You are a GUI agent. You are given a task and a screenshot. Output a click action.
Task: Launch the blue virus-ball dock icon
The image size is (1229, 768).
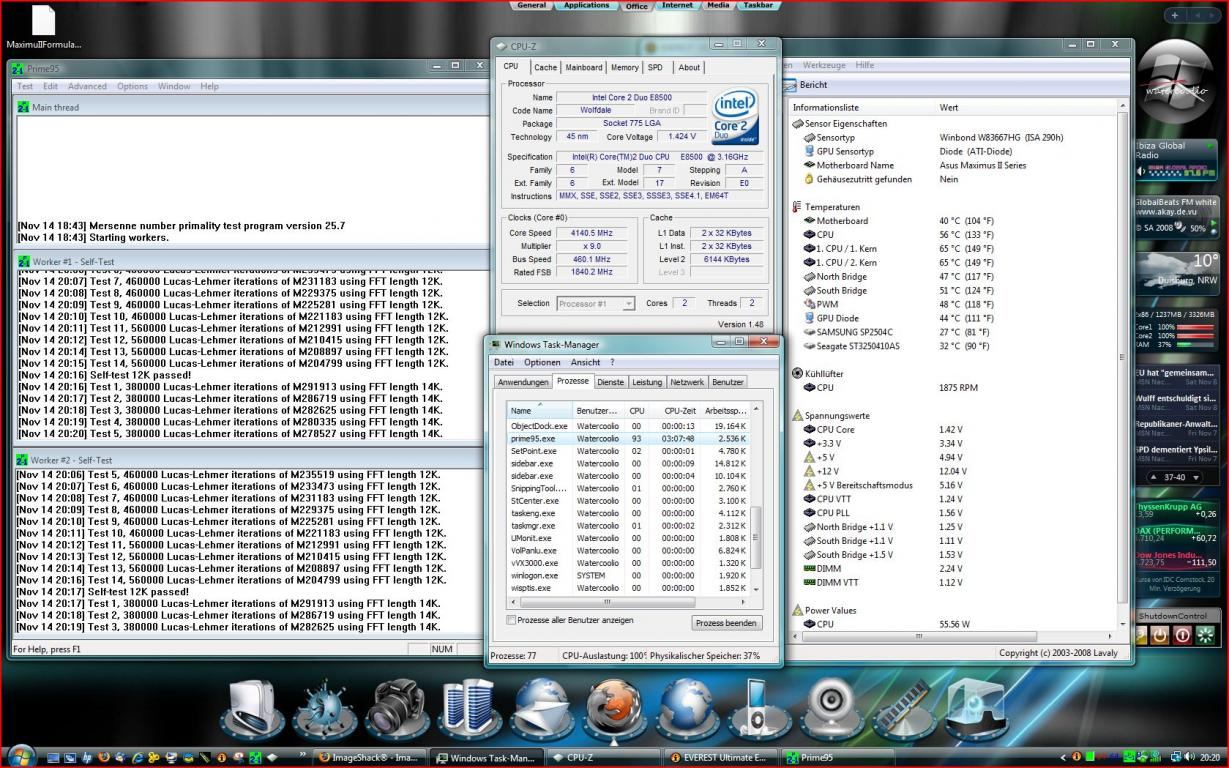coord(325,708)
